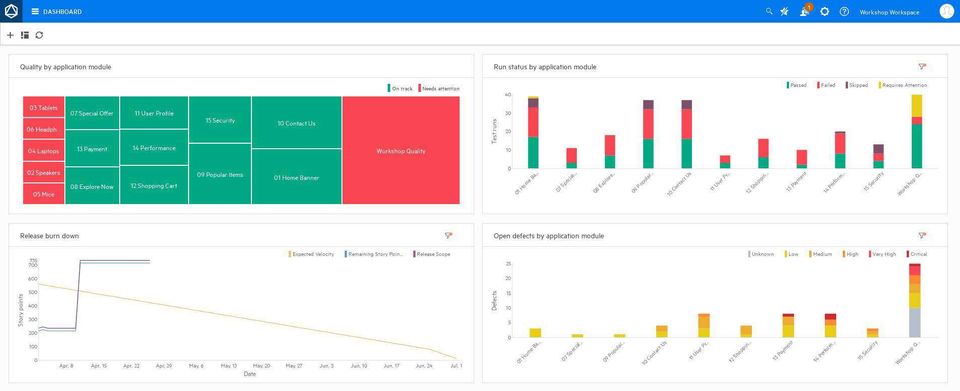Screen dimensions: 960x391
Task: Click the Open defects by application module title
Action: pos(549,236)
